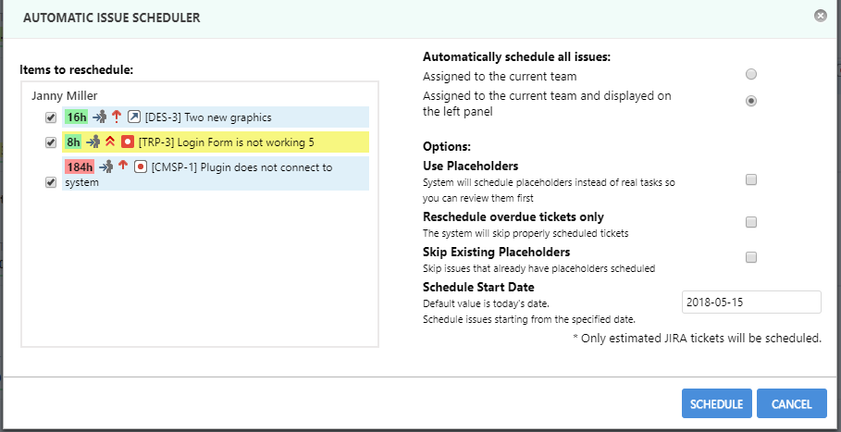
Task: Click the bug type icon beside CMSP-1
Action: tap(141, 167)
